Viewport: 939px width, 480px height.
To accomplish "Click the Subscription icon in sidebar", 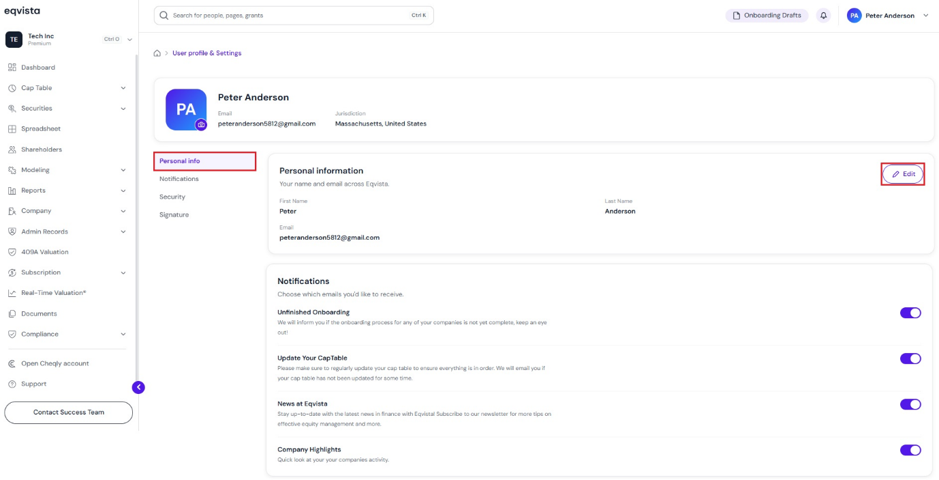I will 12,272.
